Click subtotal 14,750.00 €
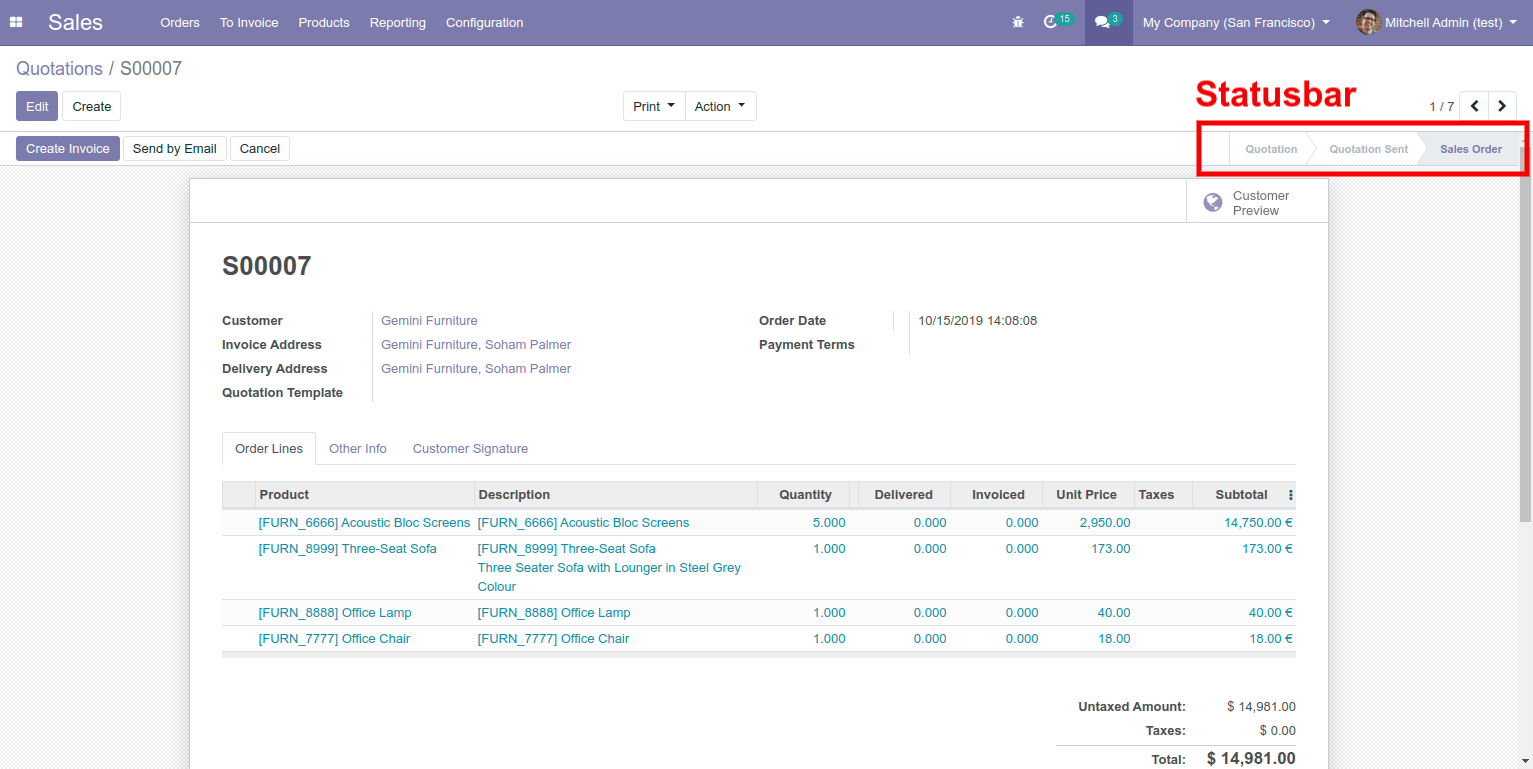This screenshot has height=769, width=1533. tap(1258, 523)
